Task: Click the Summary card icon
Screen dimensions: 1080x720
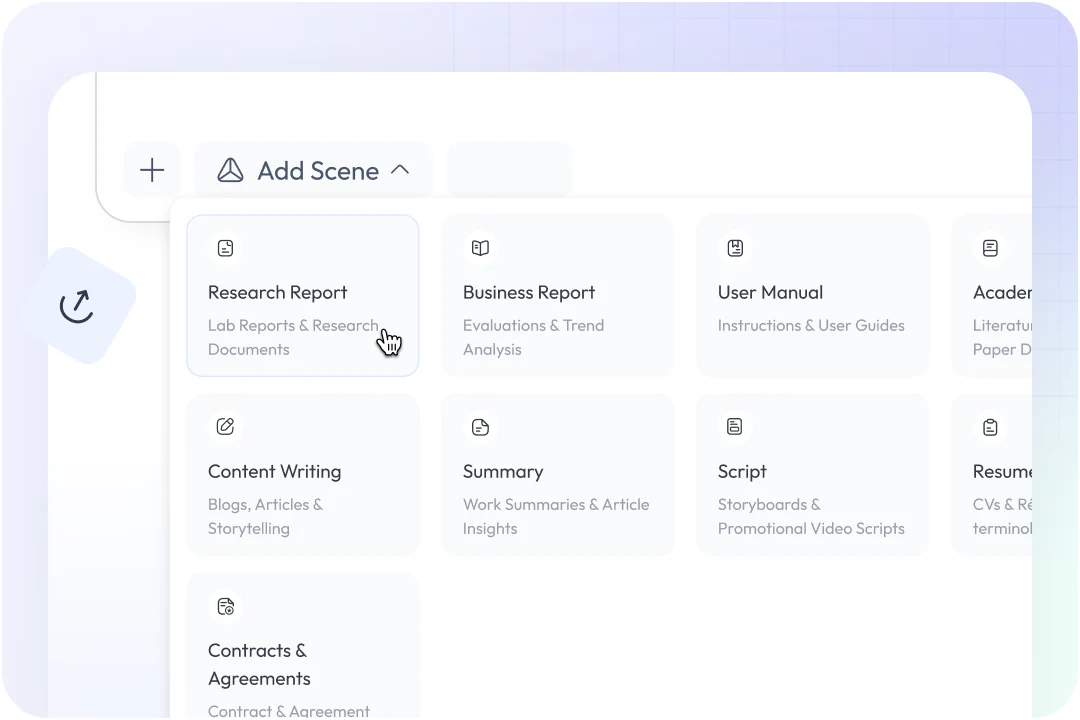Action: coord(481,427)
